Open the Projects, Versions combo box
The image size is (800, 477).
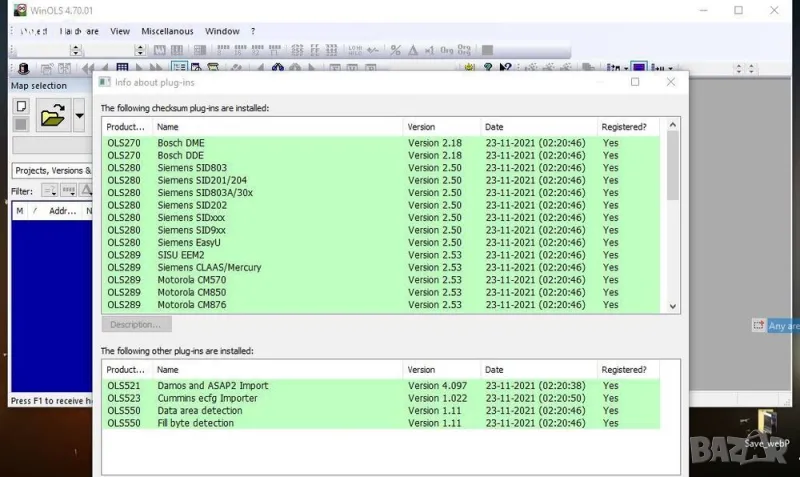(x=52, y=171)
